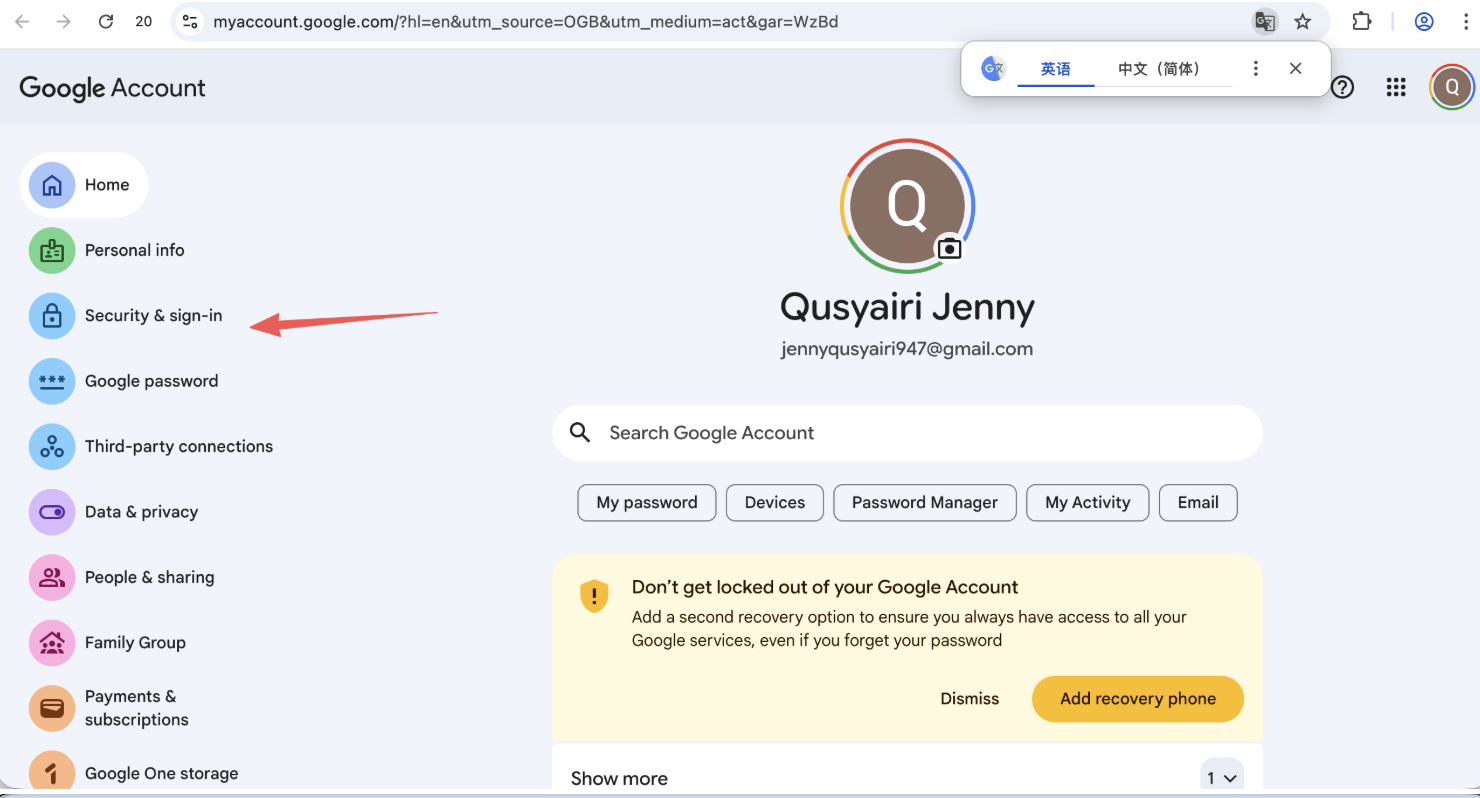This screenshot has height=798, width=1480.
Task: Close the translate popup
Action: [x=1295, y=68]
